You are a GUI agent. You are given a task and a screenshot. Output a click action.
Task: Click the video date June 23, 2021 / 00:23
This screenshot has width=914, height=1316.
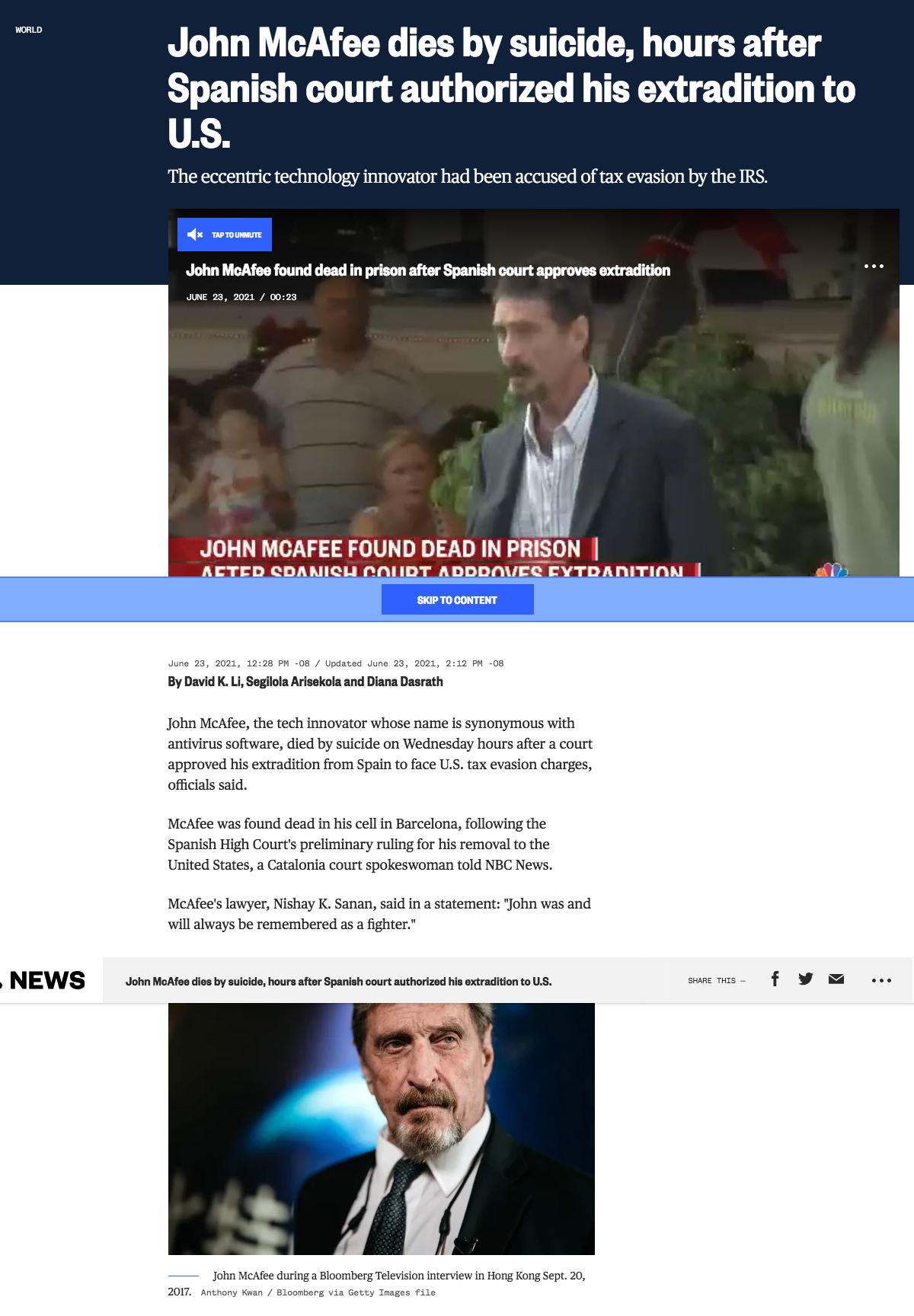(x=241, y=297)
